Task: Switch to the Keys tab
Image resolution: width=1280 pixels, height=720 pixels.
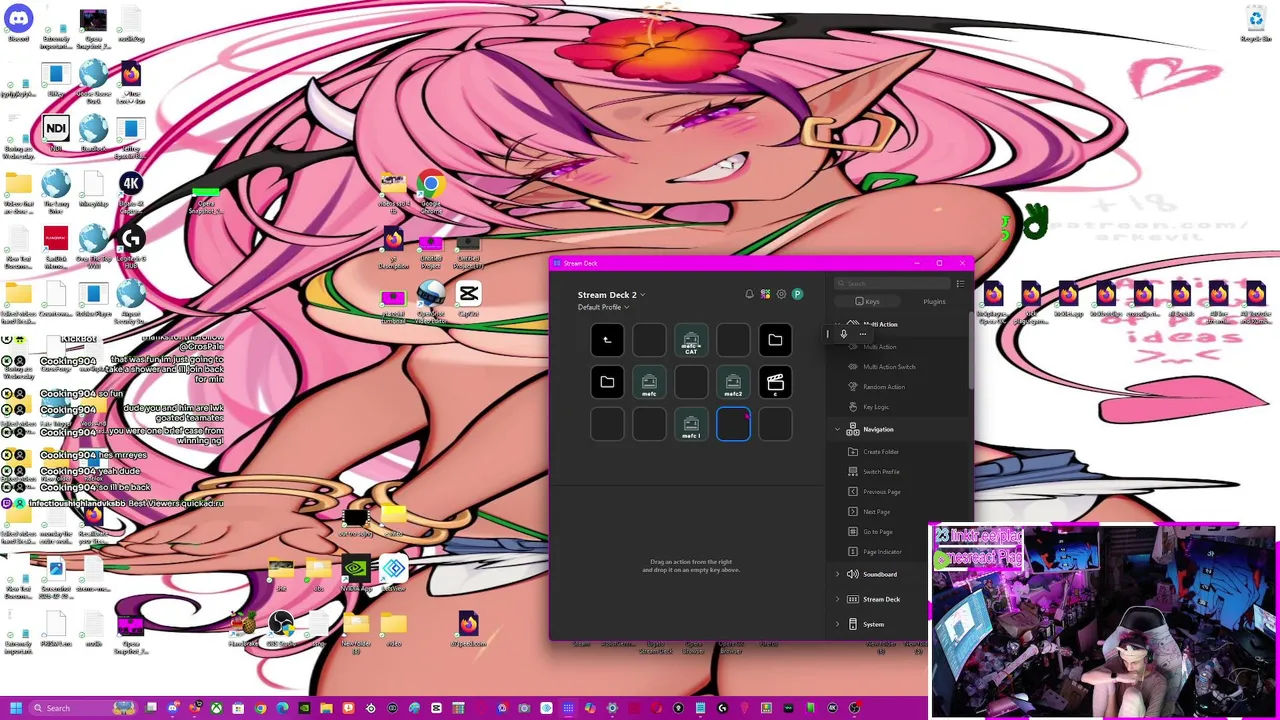Action: point(868,301)
